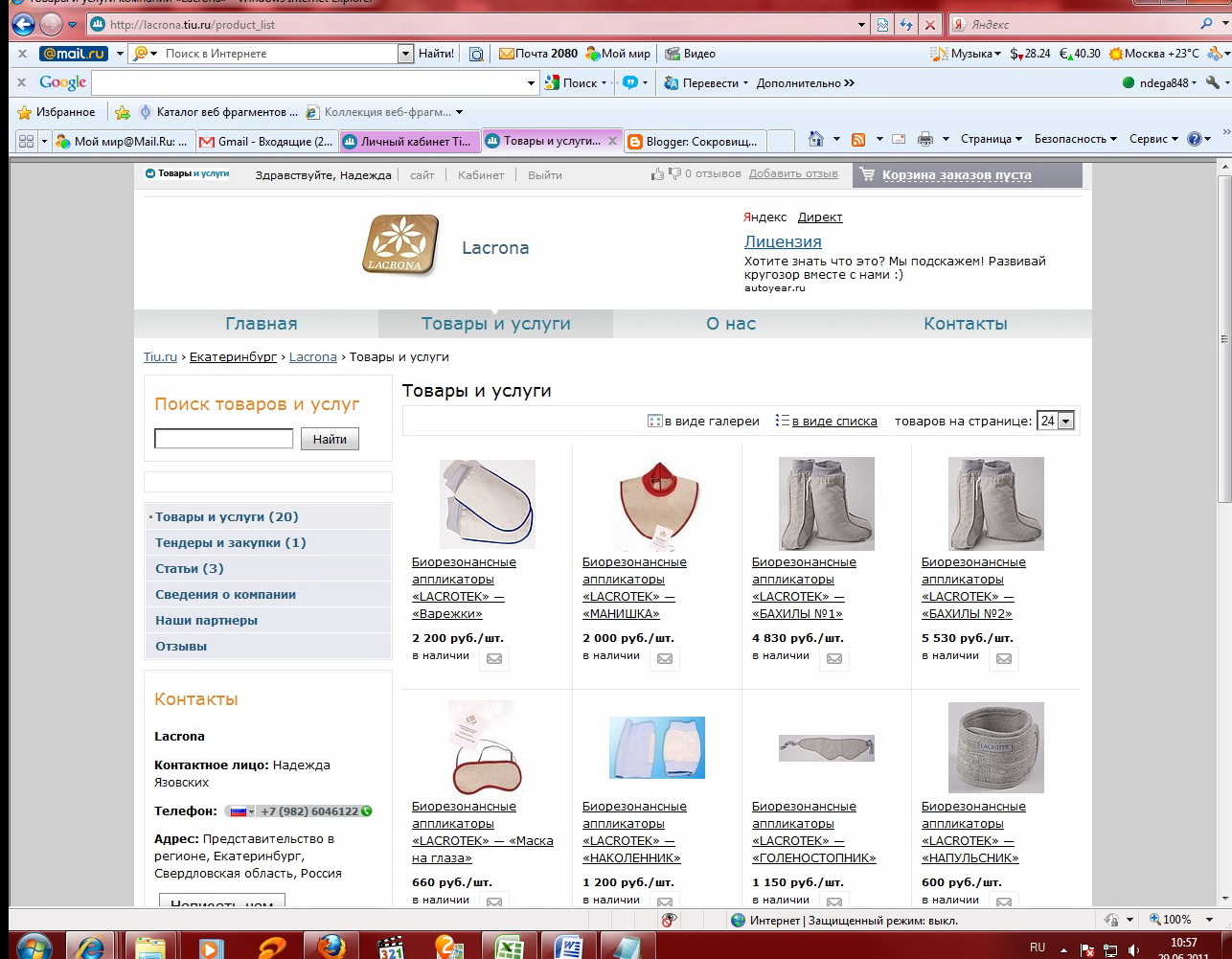
Task: Switch to list view в виде списка
Action: coord(827,421)
